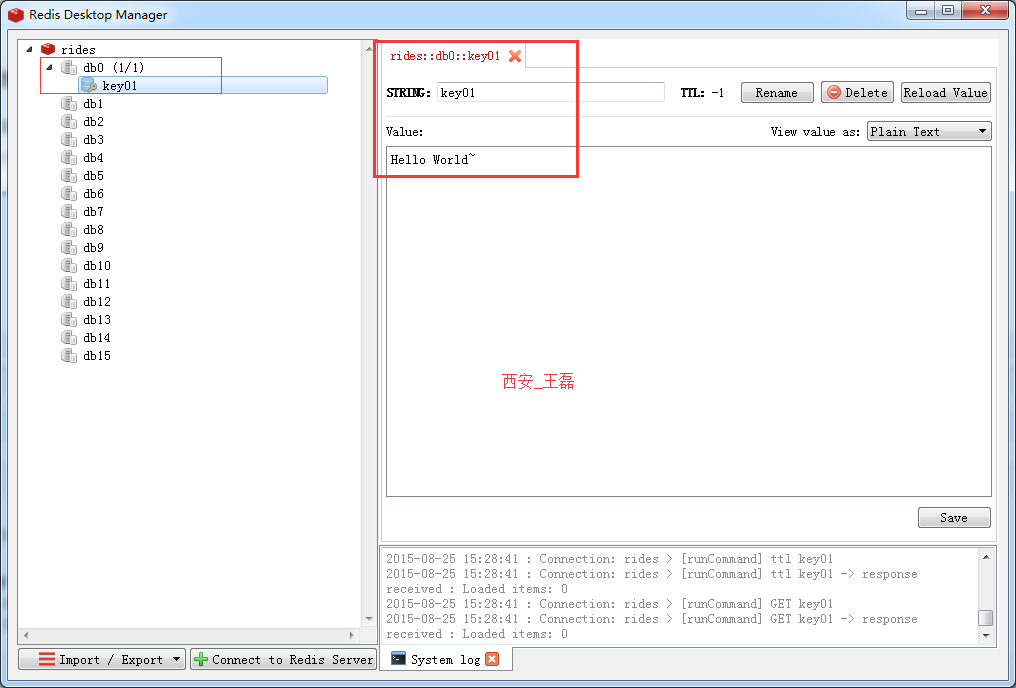Select db0 (1/1) tree row

114,67
